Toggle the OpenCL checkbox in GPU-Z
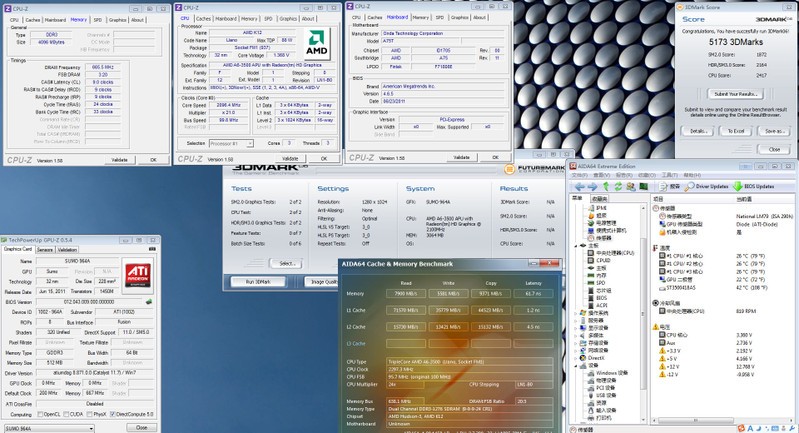799x433 pixels. pos(40,414)
